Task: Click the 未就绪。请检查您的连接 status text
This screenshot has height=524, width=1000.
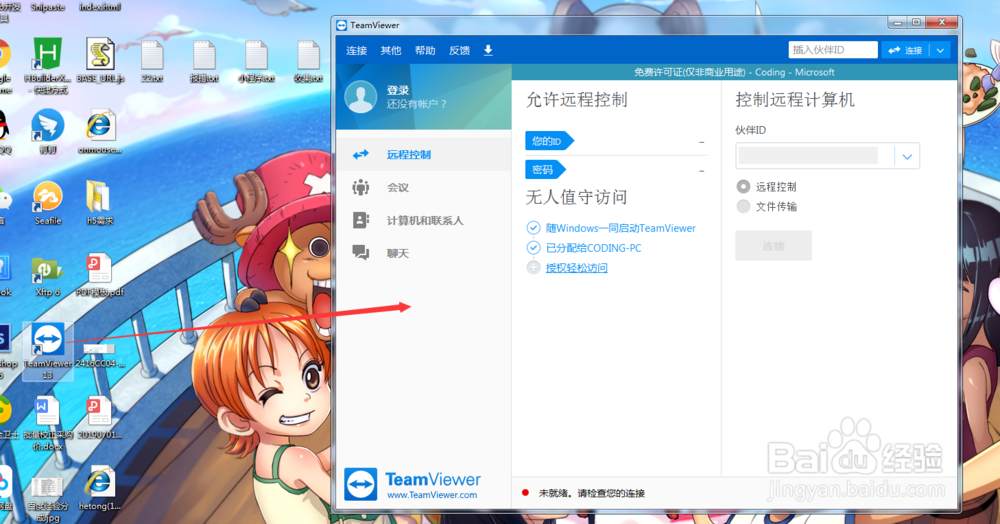Action: 592,493
